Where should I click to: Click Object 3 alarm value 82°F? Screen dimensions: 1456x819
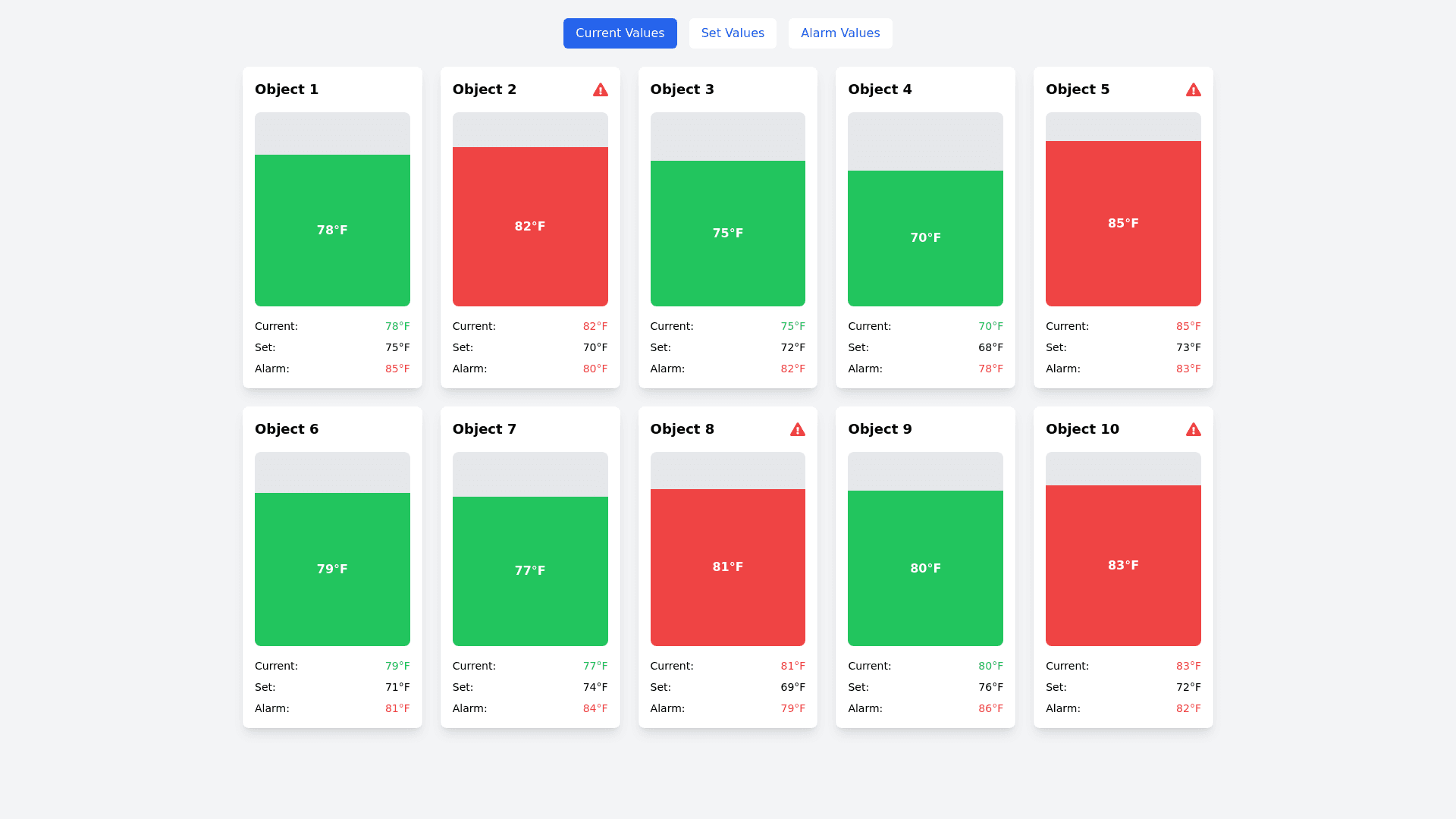click(792, 369)
